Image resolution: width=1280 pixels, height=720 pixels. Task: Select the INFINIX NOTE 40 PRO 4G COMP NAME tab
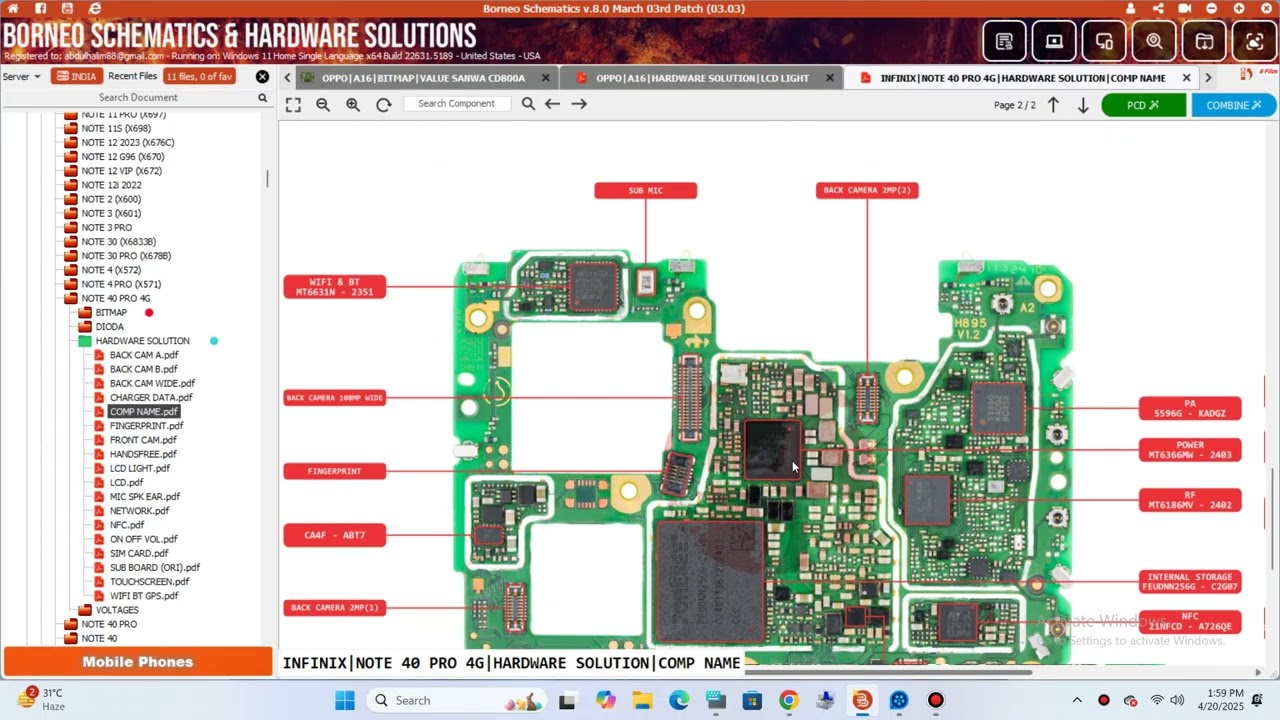[1022, 78]
